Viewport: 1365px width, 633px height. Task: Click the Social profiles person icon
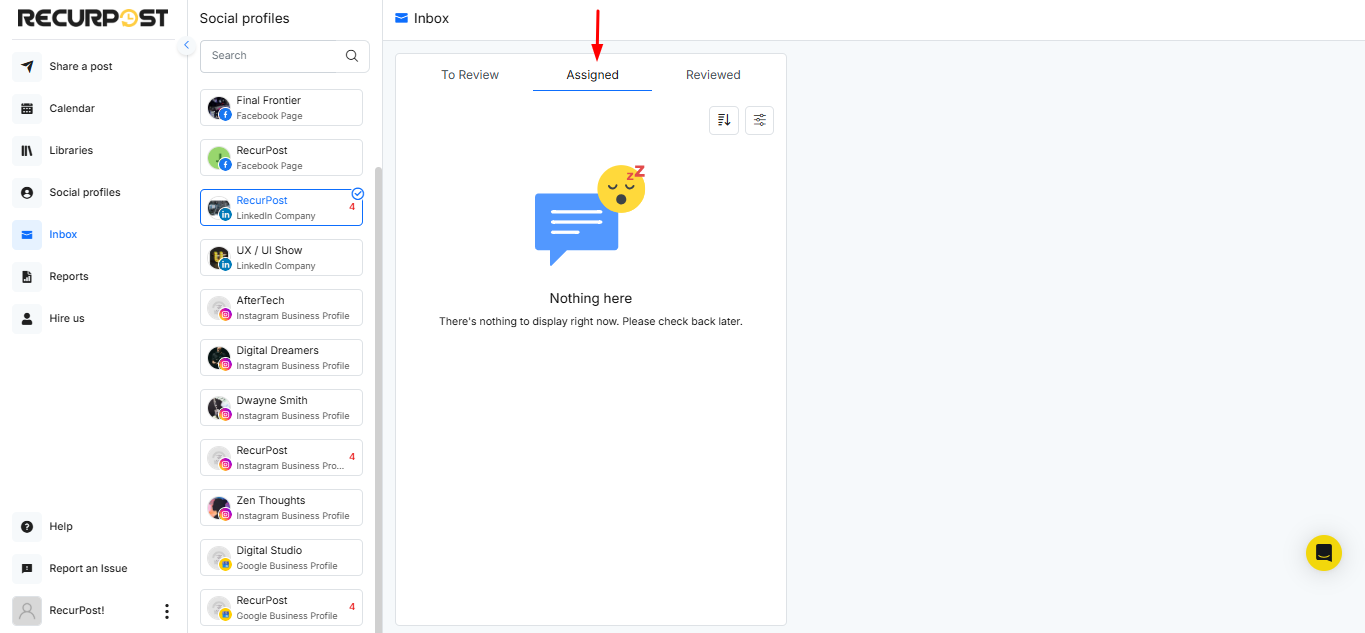tap(27, 192)
